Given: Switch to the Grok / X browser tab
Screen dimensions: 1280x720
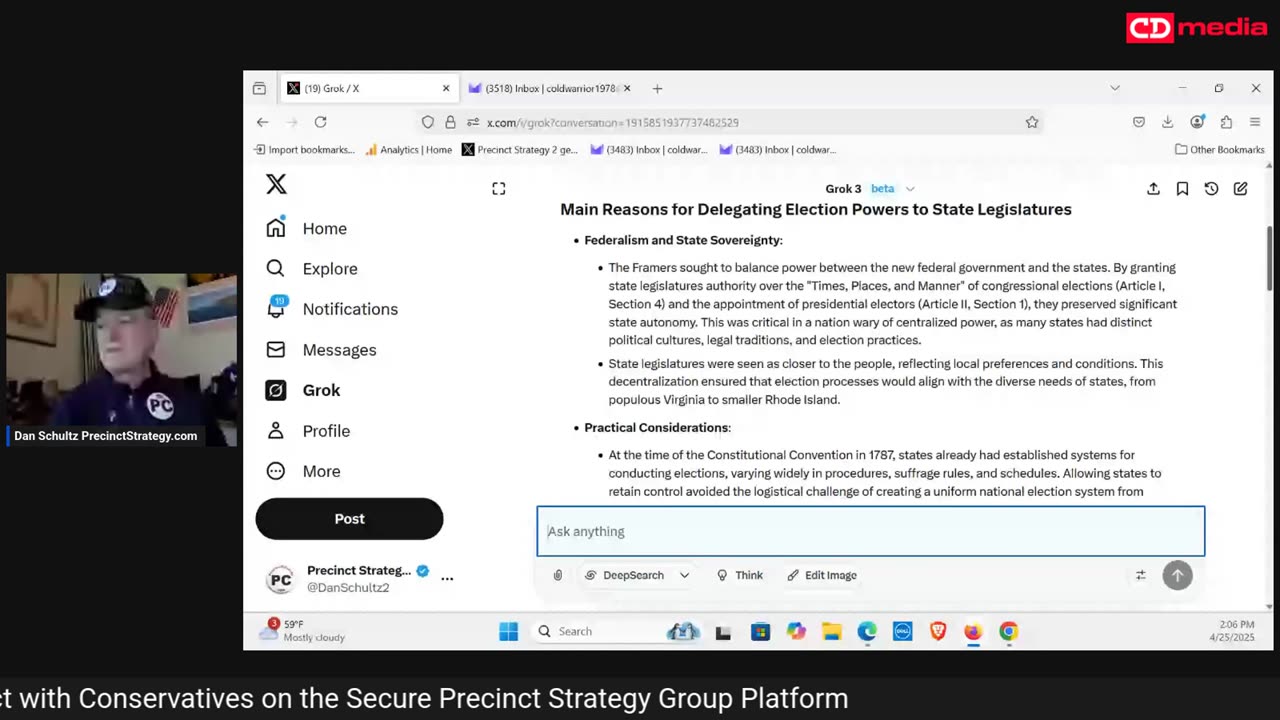Looking at the screenshot, I should tap(368, 88).
